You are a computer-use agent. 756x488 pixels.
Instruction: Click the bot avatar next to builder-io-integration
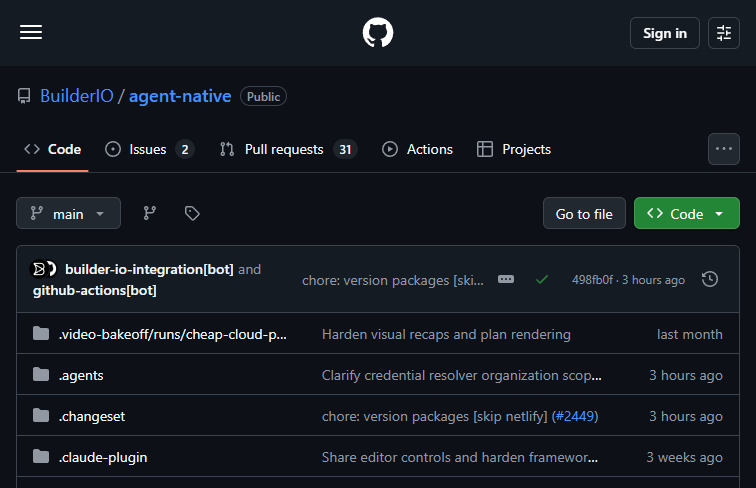39,269
